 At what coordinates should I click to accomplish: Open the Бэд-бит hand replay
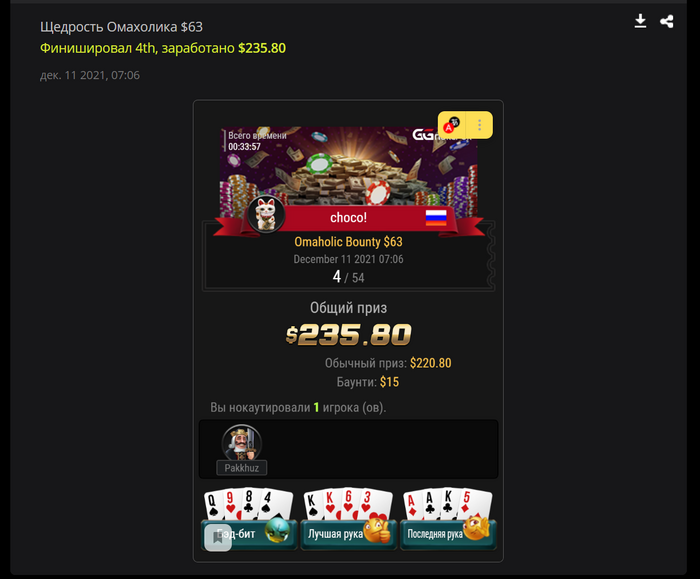[249, 534]
